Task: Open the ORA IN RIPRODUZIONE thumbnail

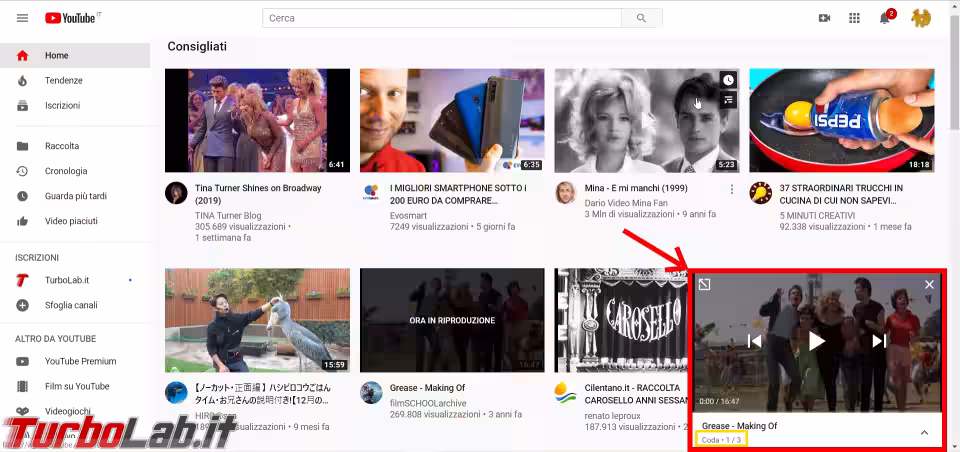Action: (x=452, y=320)
